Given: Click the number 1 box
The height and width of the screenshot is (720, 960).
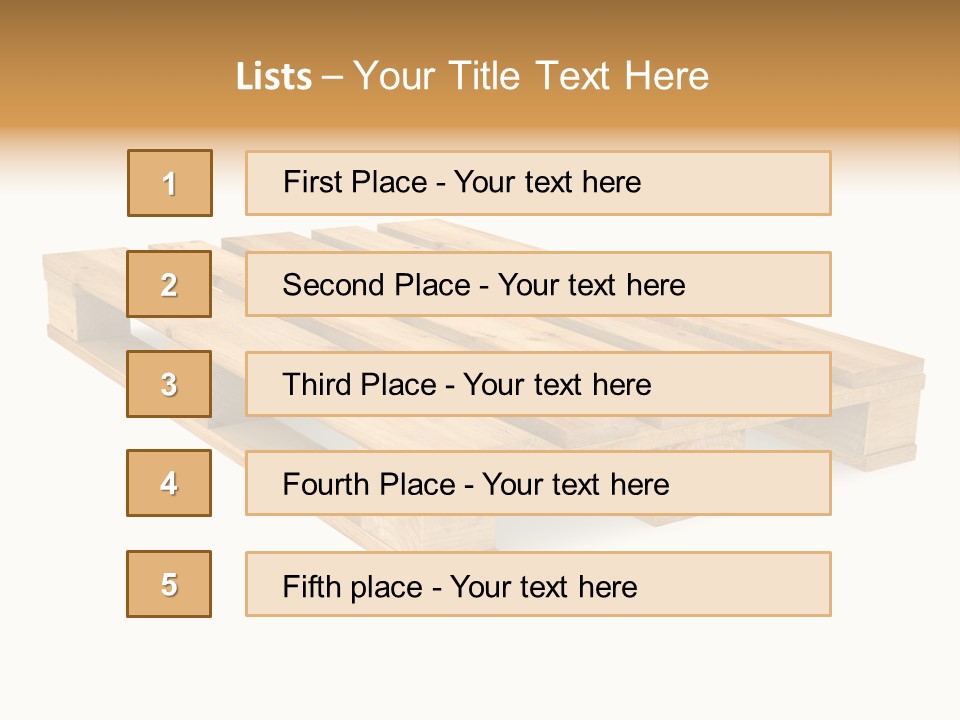Looking at the screenshot, I should [170, 183].
